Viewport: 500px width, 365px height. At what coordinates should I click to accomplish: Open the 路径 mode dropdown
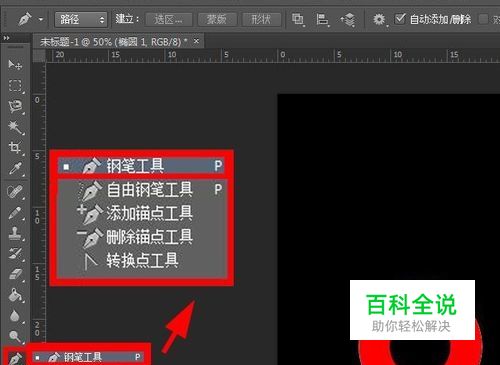[x=81, y=20]
